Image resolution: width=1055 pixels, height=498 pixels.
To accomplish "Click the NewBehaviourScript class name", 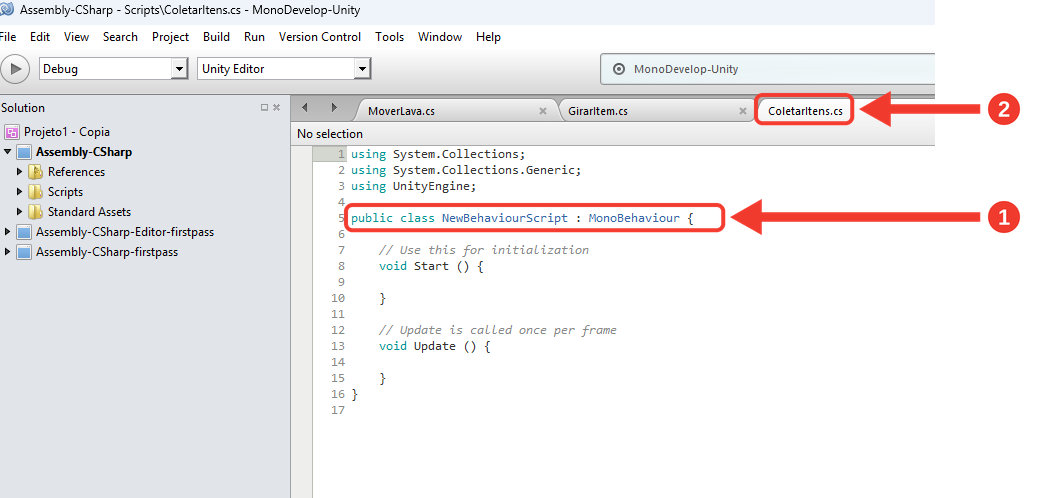I will pos(505,218).
